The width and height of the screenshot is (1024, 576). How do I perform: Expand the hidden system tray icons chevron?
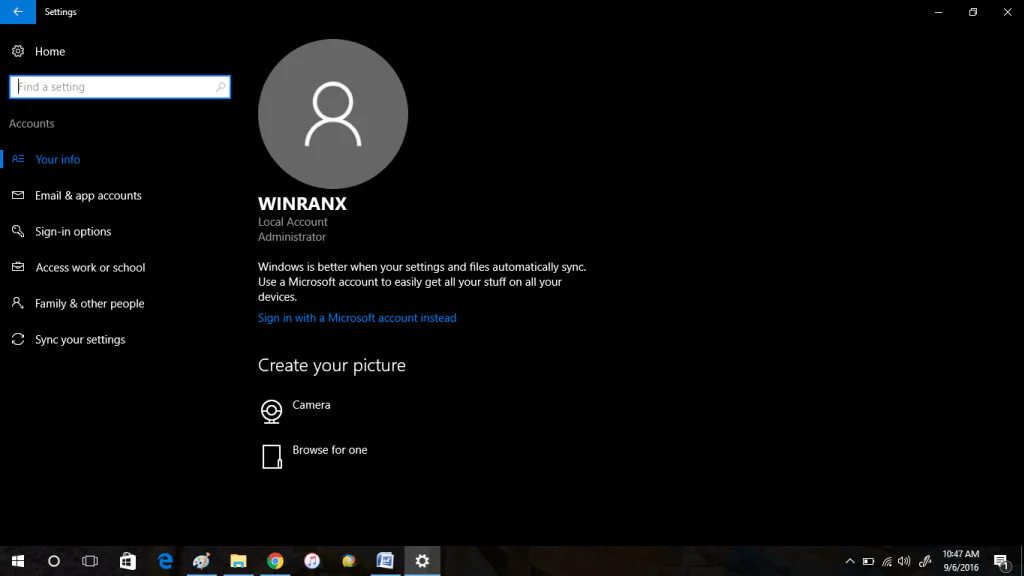[850, 561]
